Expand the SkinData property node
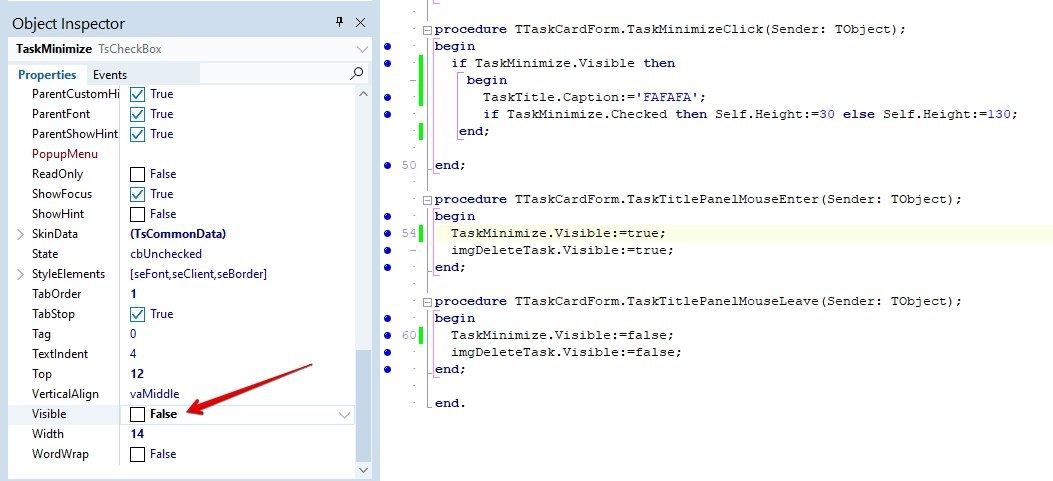The width and height of the screenshot is (1053, 481). pos(20,234)
